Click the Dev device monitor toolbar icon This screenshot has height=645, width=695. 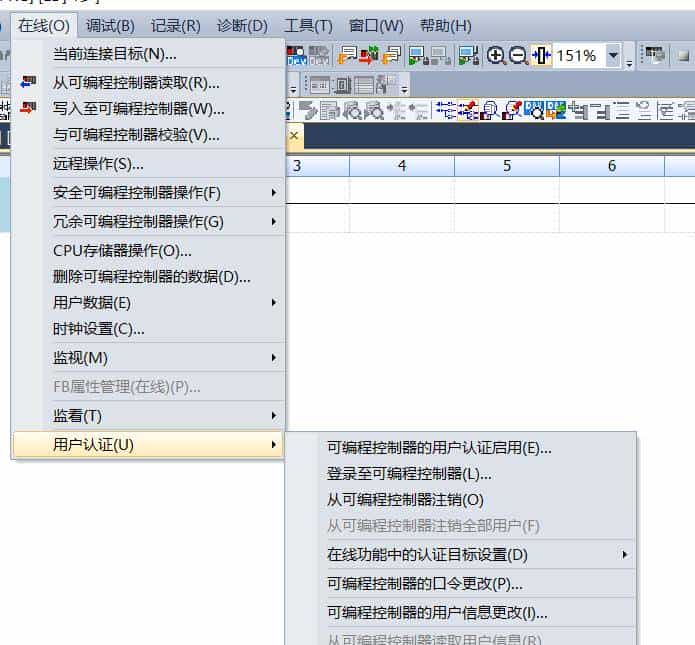(x=296, y=56)
